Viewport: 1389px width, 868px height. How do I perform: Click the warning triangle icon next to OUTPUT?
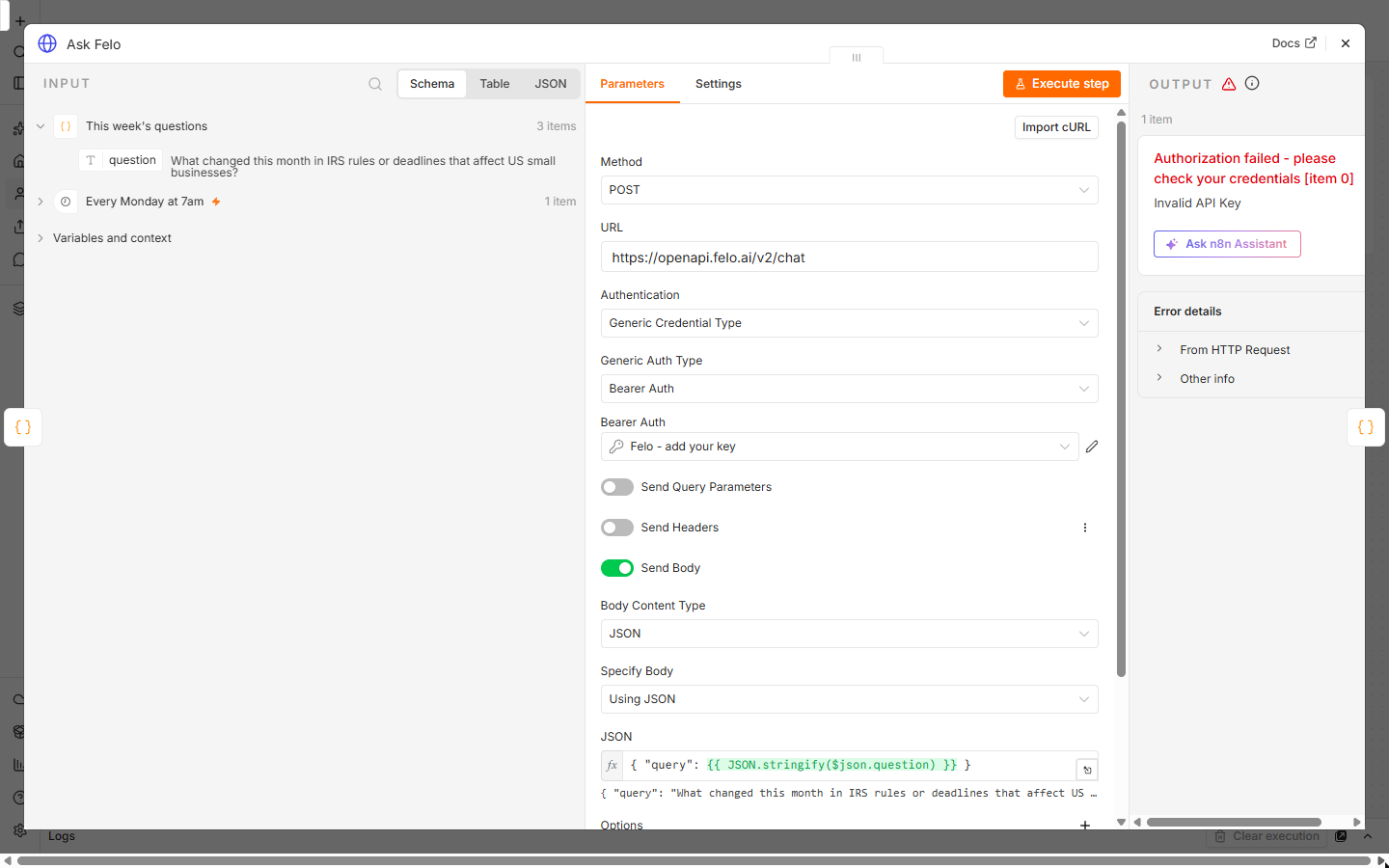[1229, 84]
